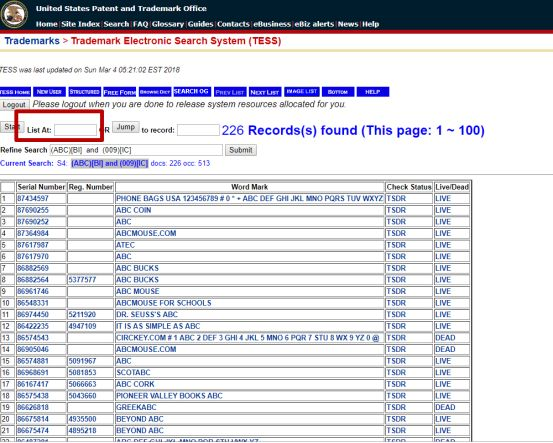
Task: Click the Jump button
Action: [126, 127]
